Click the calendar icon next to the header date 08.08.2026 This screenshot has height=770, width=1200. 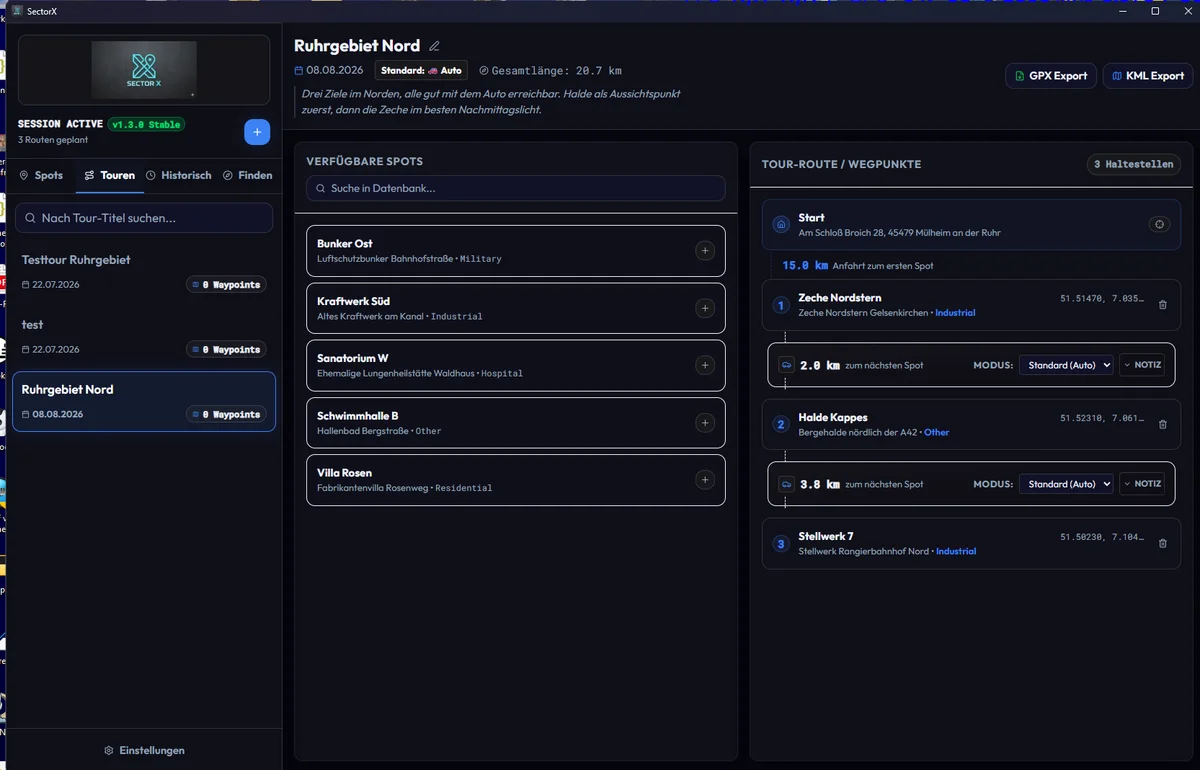click(x=298, y=71)
